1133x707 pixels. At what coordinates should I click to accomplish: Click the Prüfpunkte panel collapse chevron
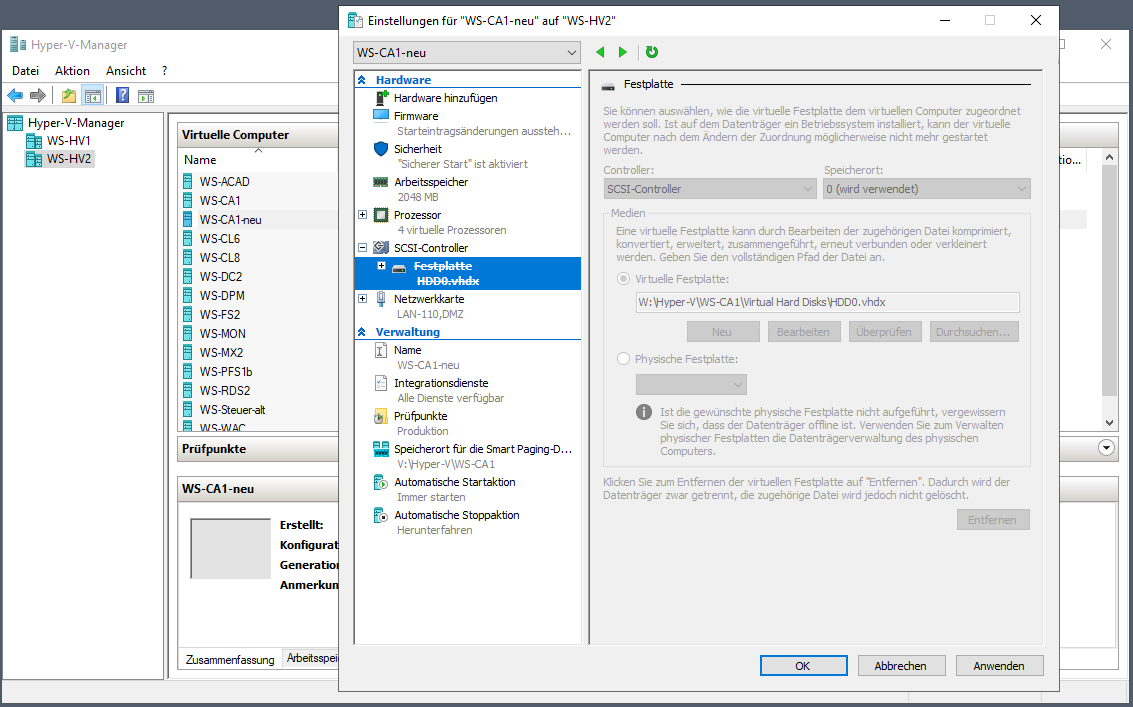pos(1106,448)
